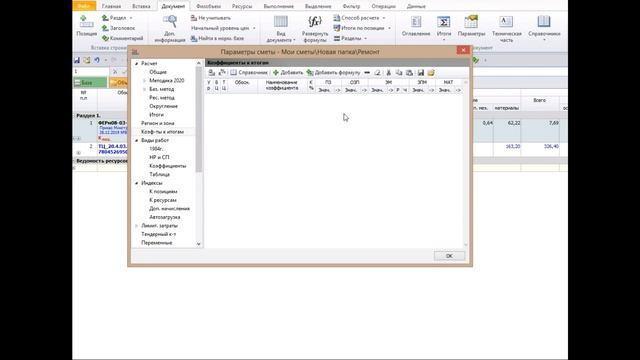Insert a Раздел via ribbon icon
This screenshot has height=360, width=640.
click(105, 18)
